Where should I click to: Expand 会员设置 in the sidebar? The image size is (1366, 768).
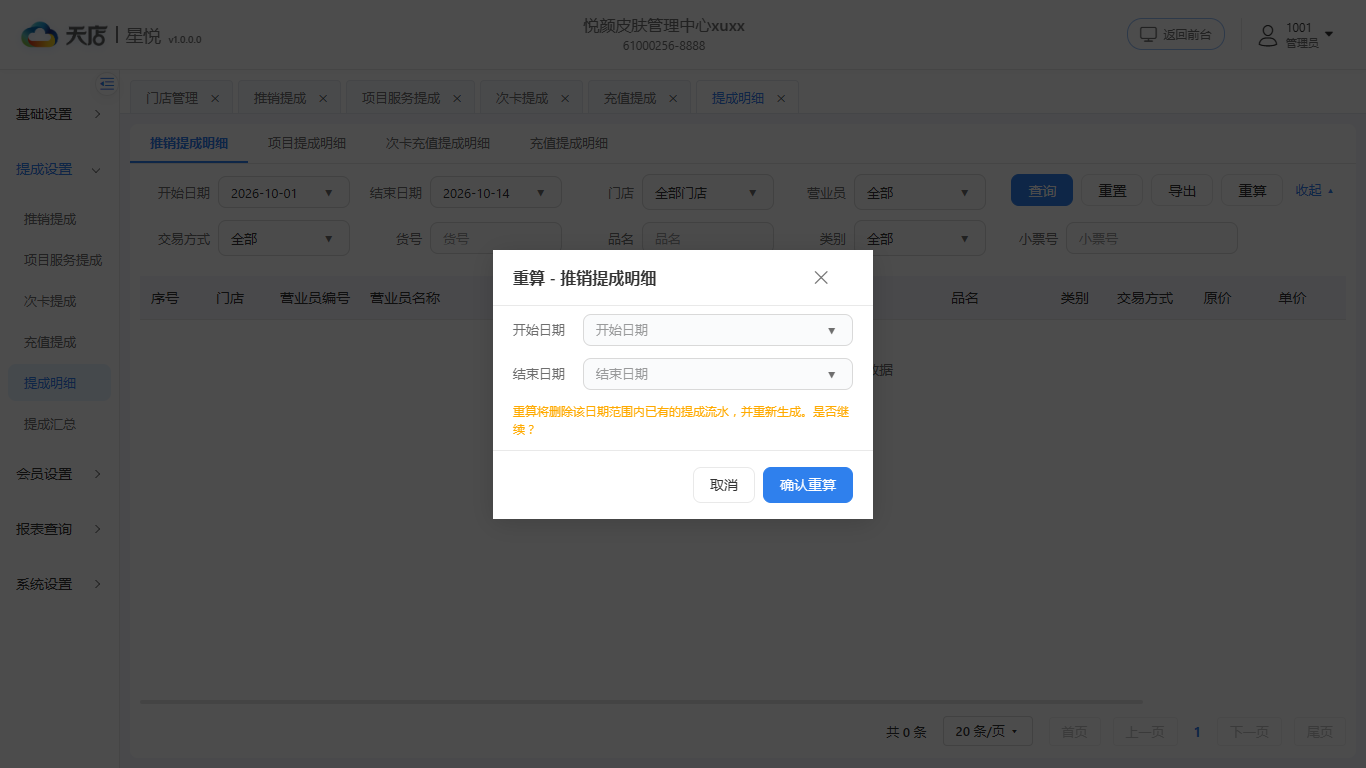59,474
